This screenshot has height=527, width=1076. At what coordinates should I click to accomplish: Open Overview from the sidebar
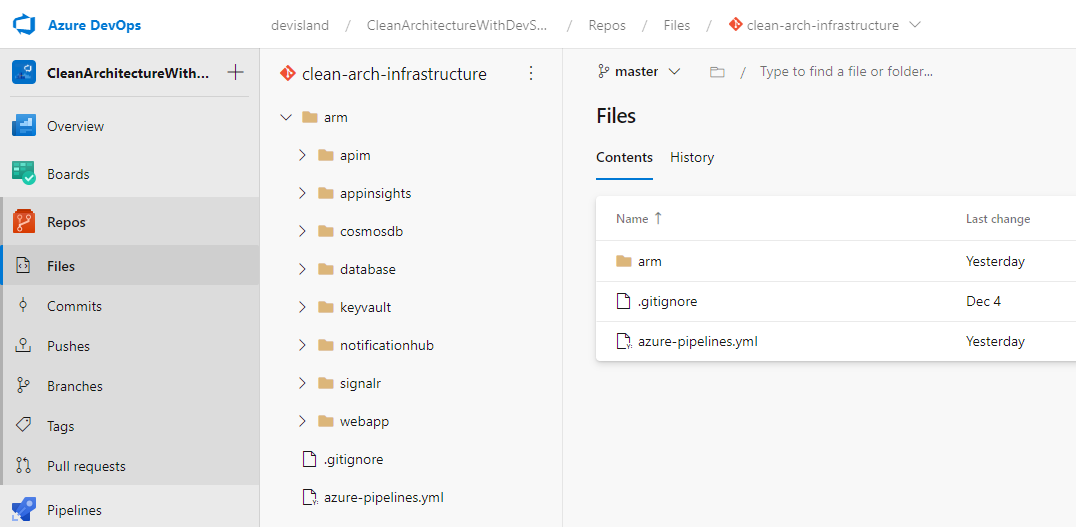[x=130, y=126]
